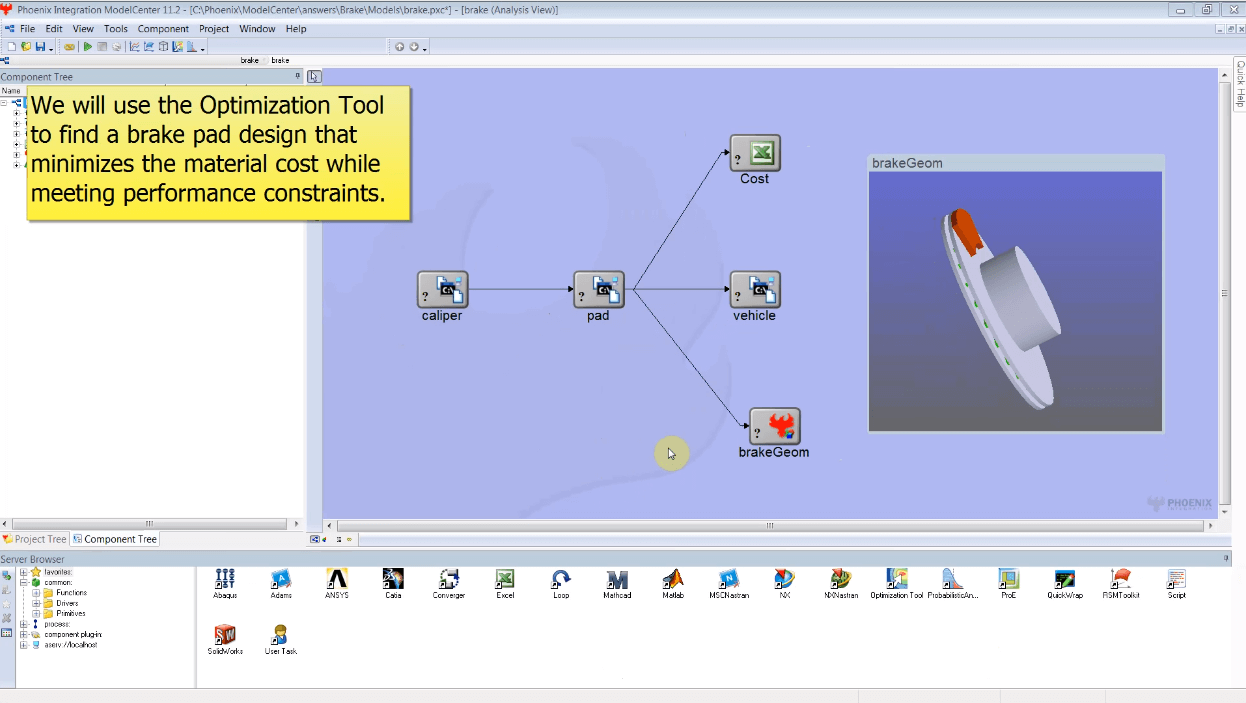The height and width of the screenshot is (703, 1246).
Task: Click the Component Tree horizontal scrollbar
Action: point(150,523)
